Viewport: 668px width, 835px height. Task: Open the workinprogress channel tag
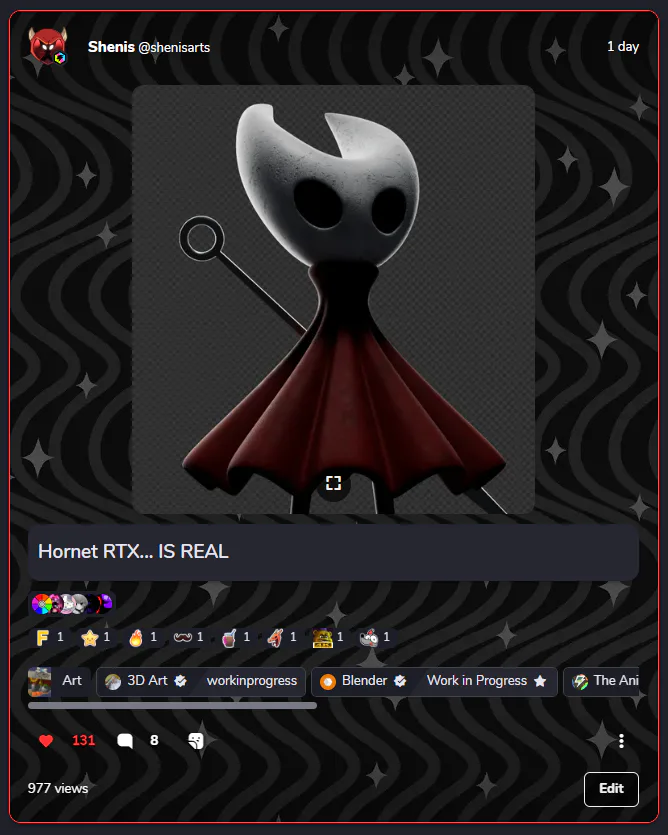click(251, 681)
